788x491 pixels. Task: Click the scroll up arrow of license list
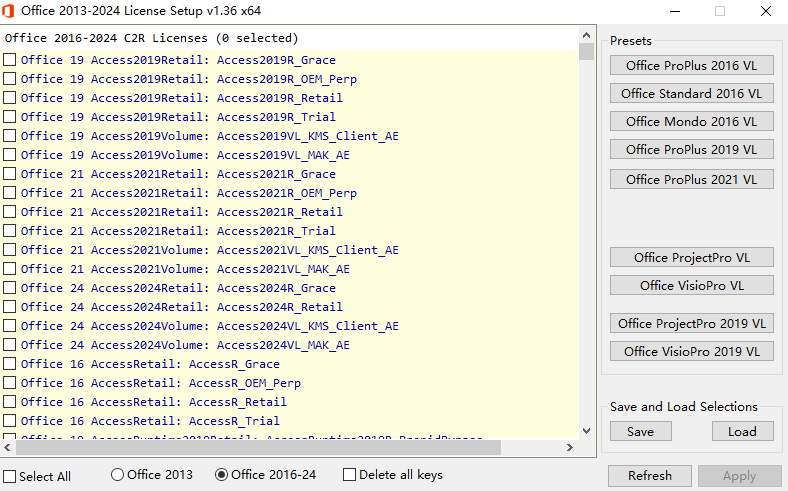587,34
